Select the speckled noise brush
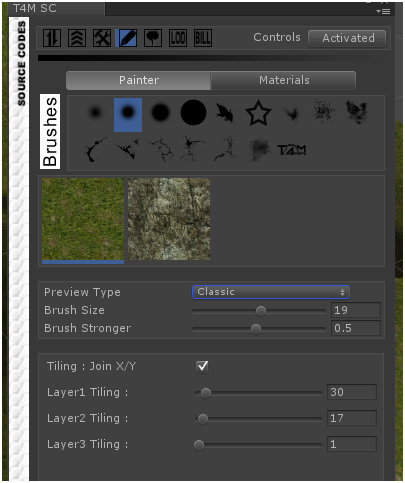The height and width of the screenshot is (483, 405). 324,112
